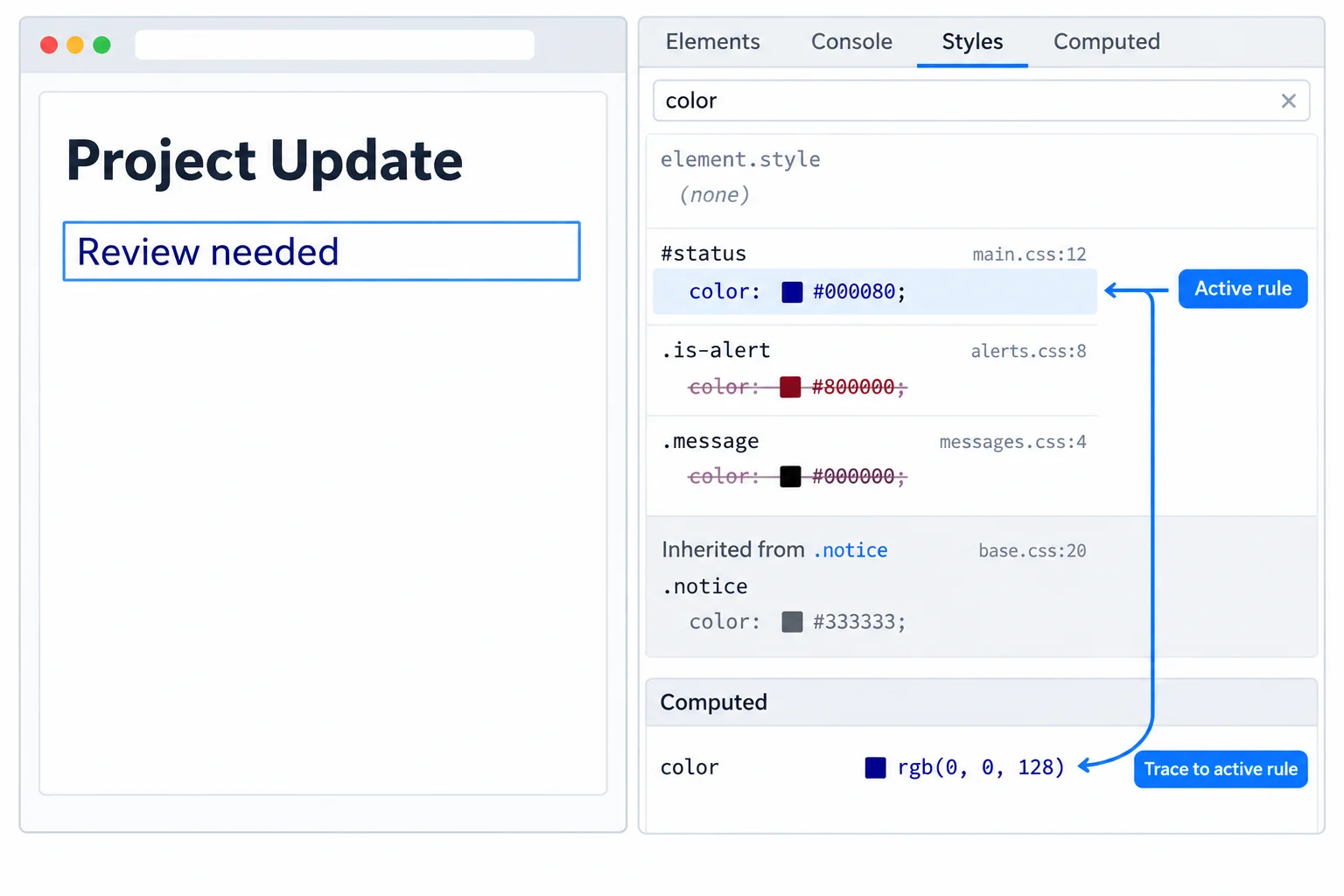Click the Trace to active rule button
Viewport: 1344px width, 896px height.
pyautogui.click(x=1221, y=769)
